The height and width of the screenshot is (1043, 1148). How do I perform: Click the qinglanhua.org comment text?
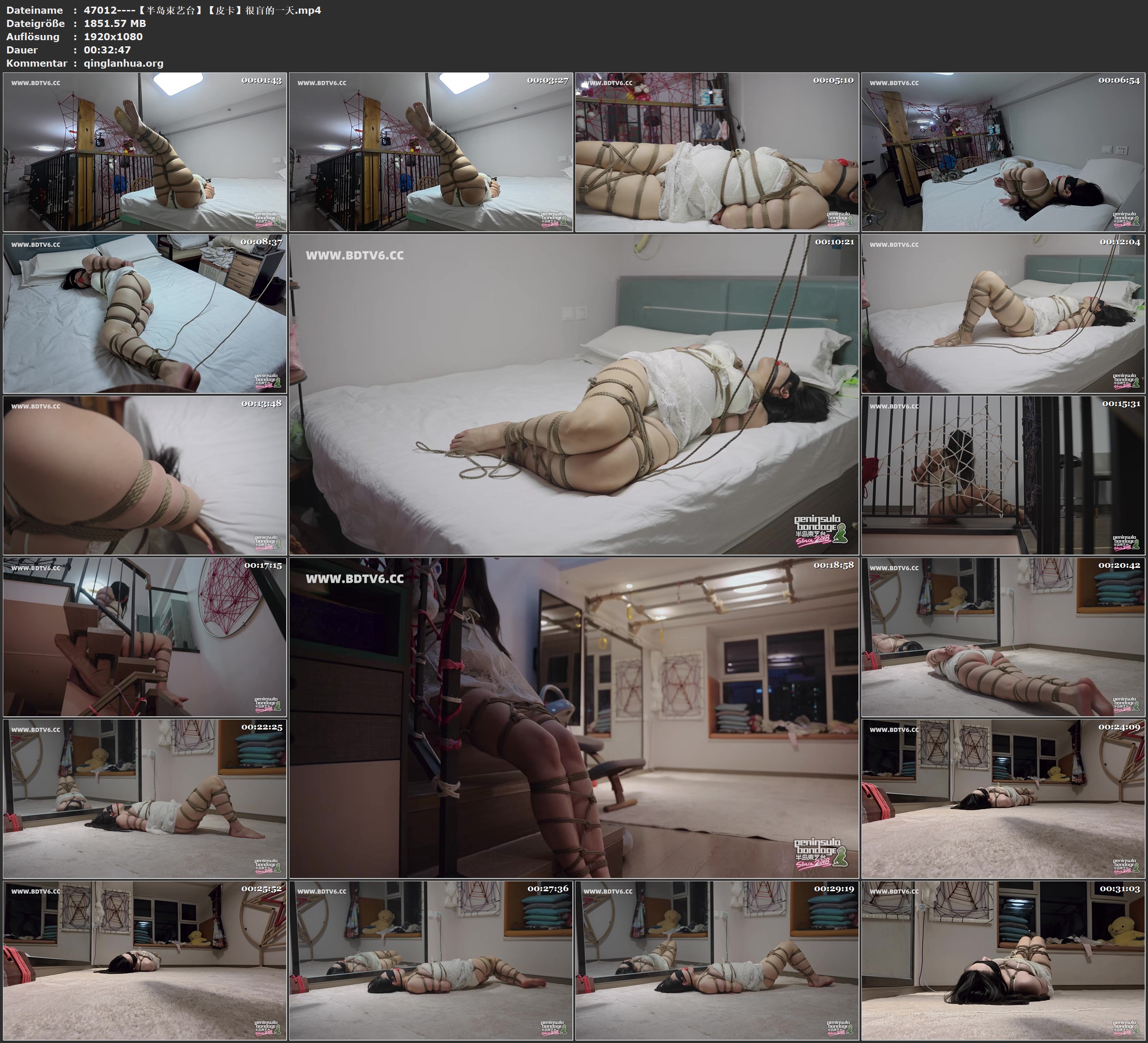[x=123, y=63]
